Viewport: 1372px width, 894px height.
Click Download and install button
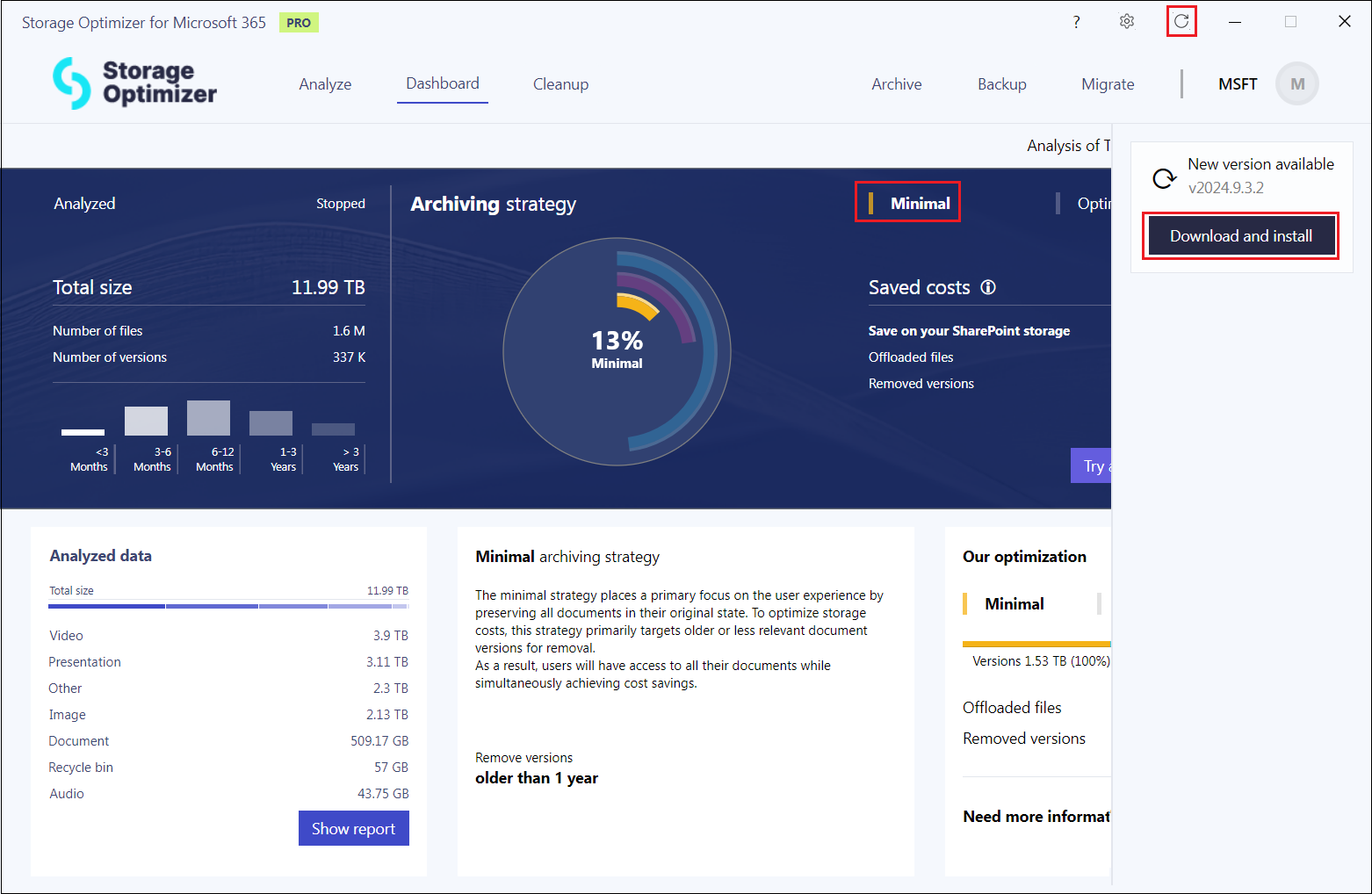1240,236
